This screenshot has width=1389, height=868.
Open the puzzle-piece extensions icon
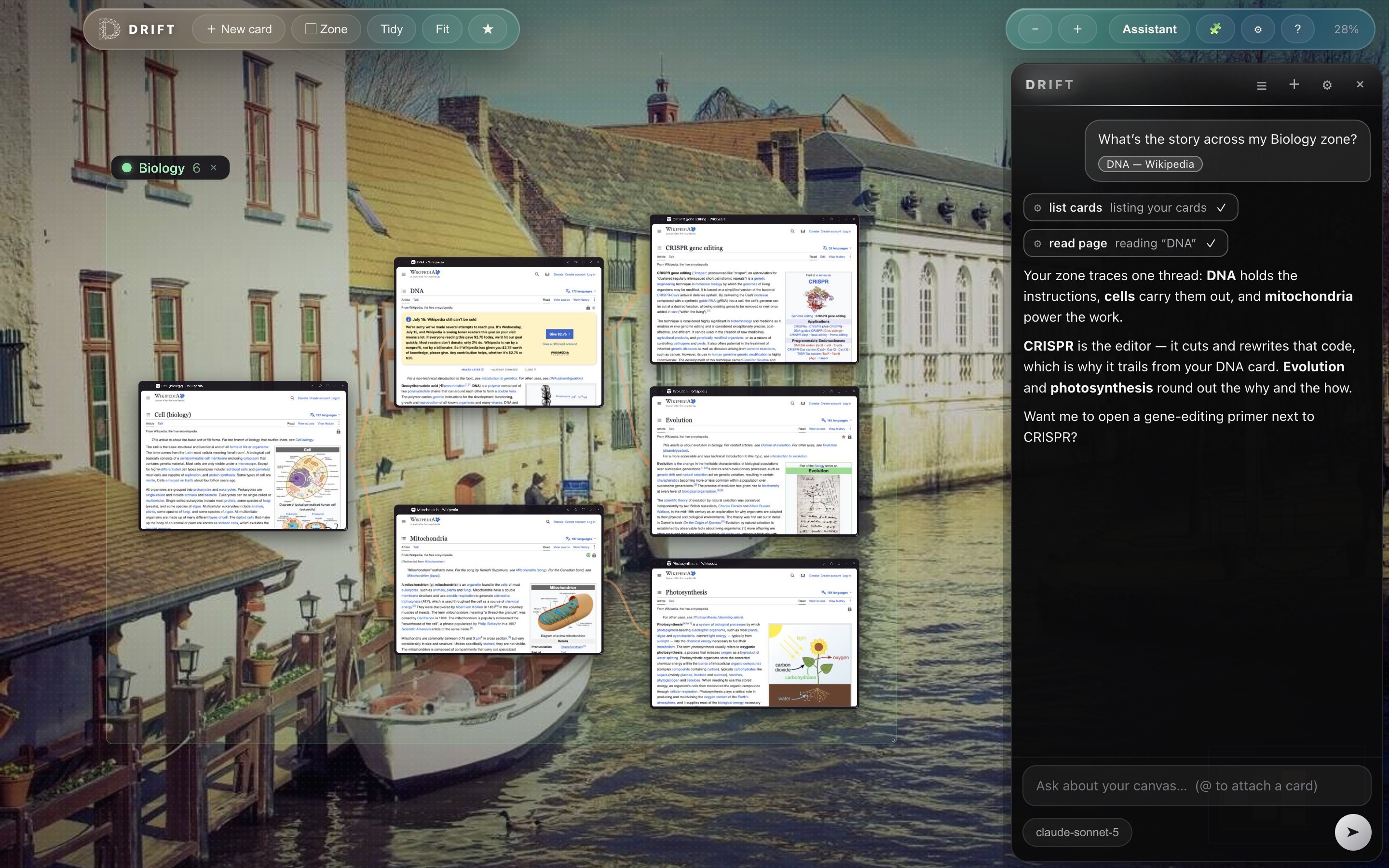coord(1215,29)
